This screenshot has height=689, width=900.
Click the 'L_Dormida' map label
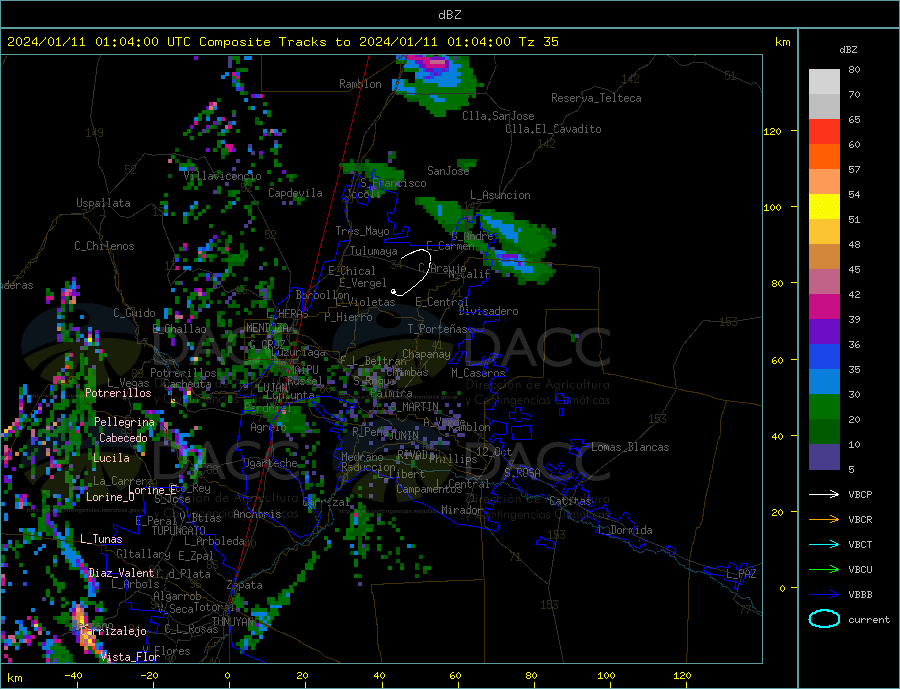click(x=626, y=530)
